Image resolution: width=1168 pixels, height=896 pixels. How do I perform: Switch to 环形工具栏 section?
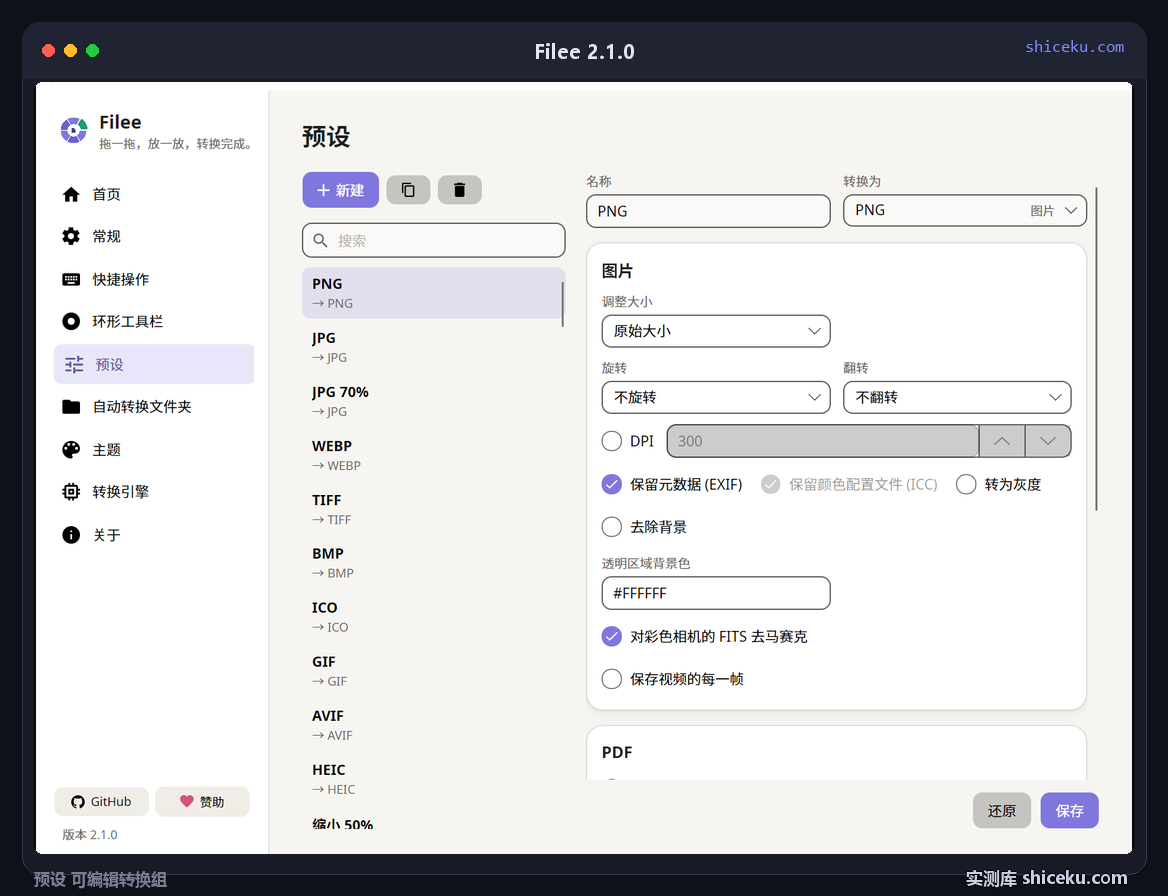pos(153,321)
